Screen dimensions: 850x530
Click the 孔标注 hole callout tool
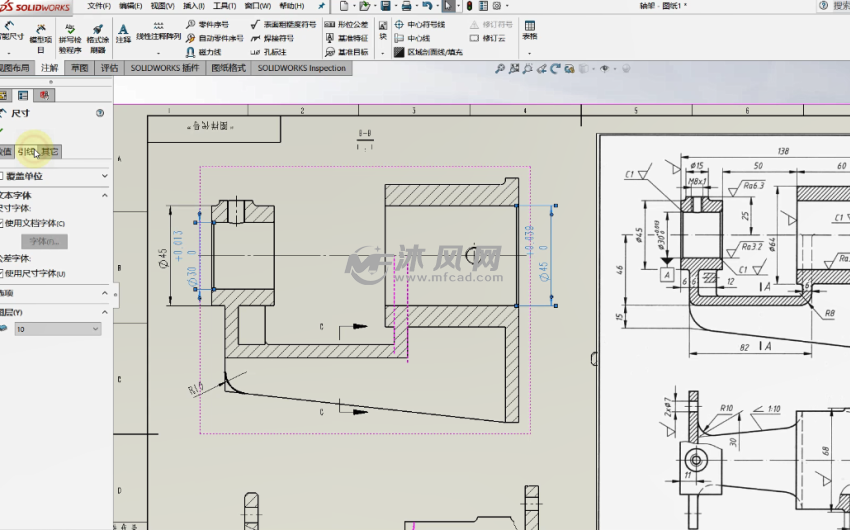click(x=268, y=52)
